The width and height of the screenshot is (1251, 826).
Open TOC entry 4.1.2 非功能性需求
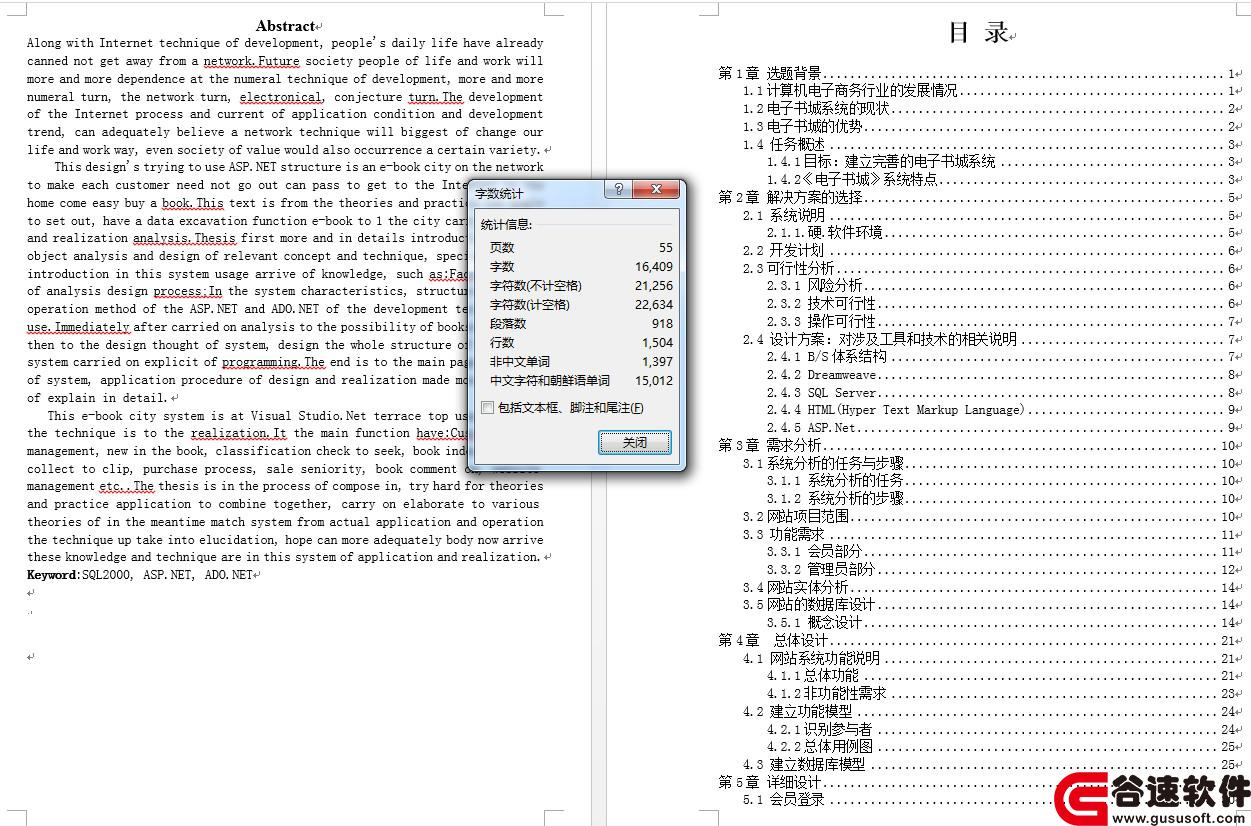pos(1003,694)
